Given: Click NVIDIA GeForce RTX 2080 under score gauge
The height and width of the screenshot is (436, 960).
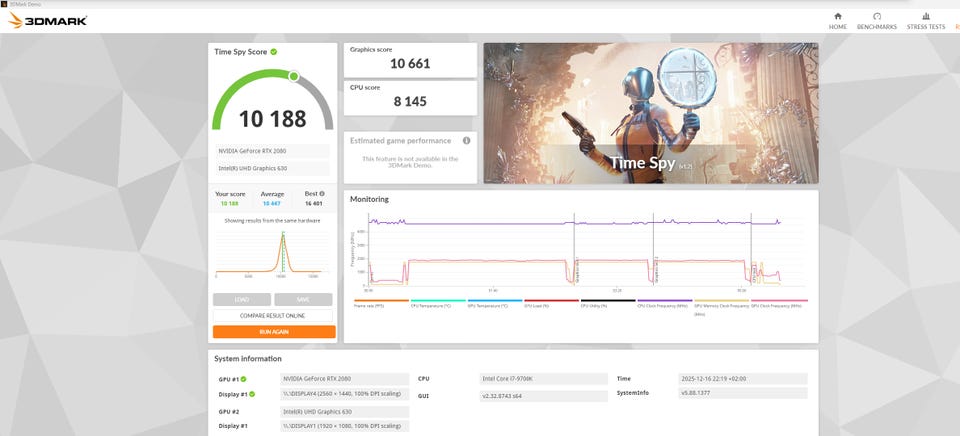Looking at the screenshot, I should coord(272,151).
